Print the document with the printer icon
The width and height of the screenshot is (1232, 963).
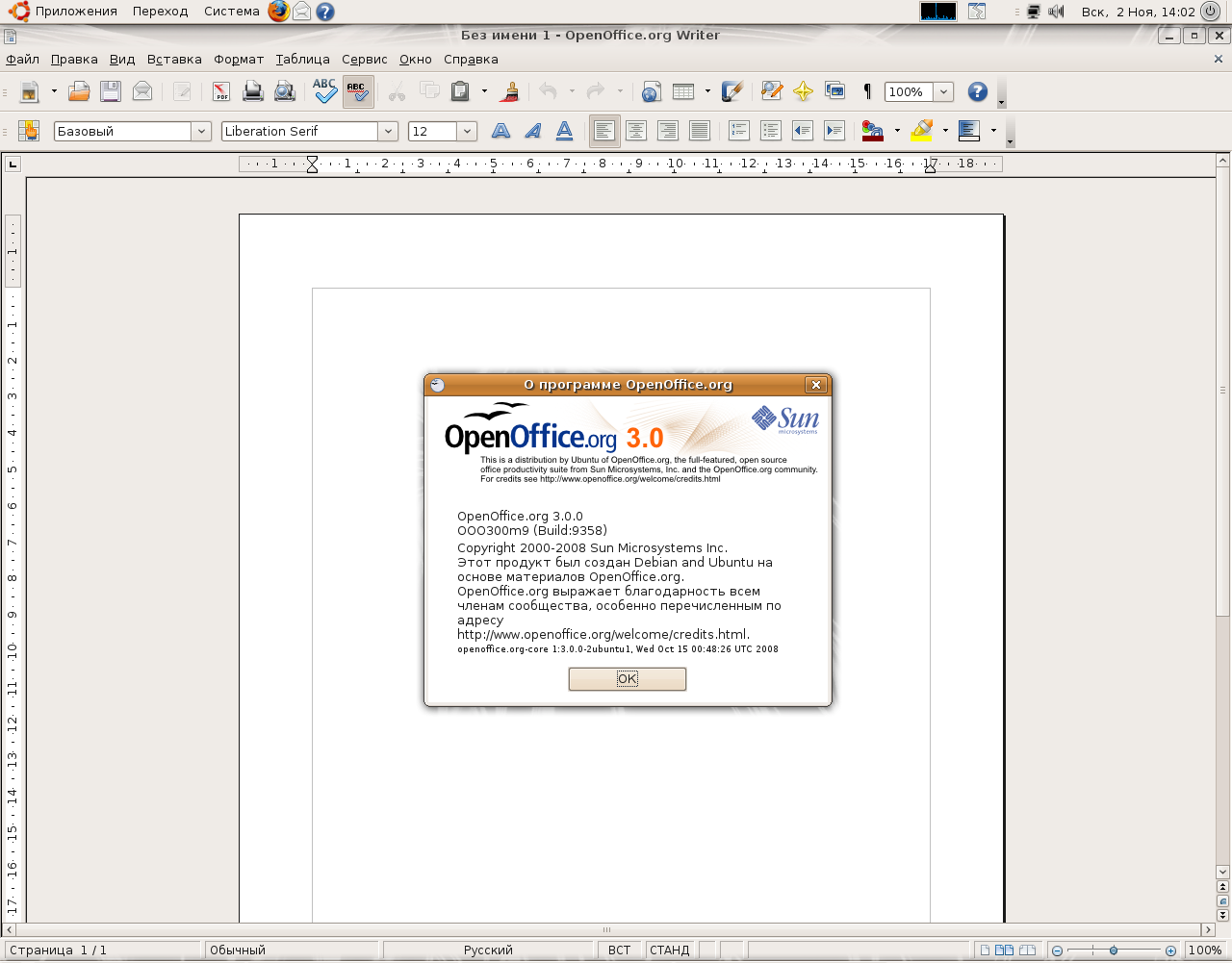point(253,91)
